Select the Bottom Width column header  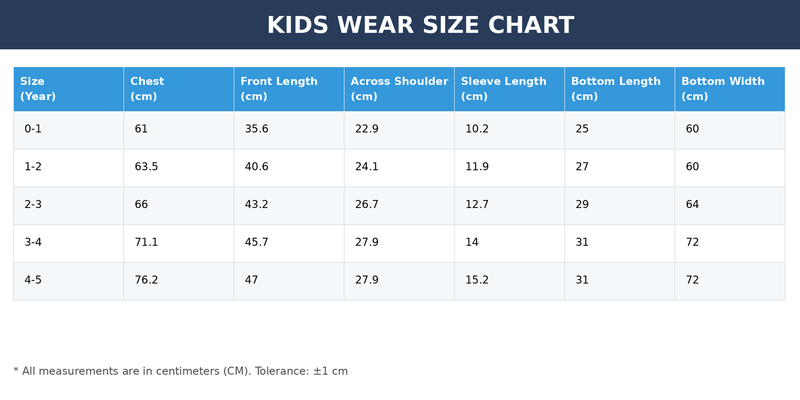click(730, 89)
